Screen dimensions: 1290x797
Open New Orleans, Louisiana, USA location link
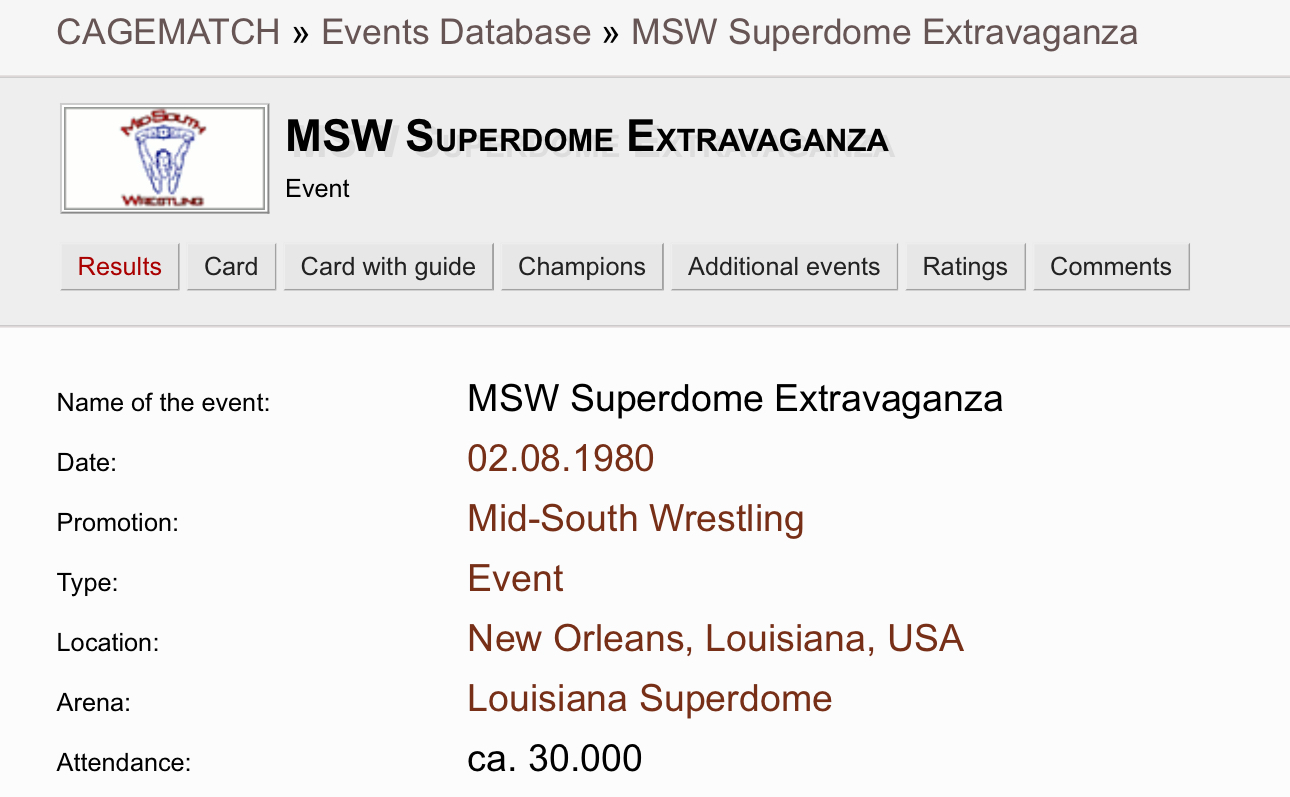point(716,639)
